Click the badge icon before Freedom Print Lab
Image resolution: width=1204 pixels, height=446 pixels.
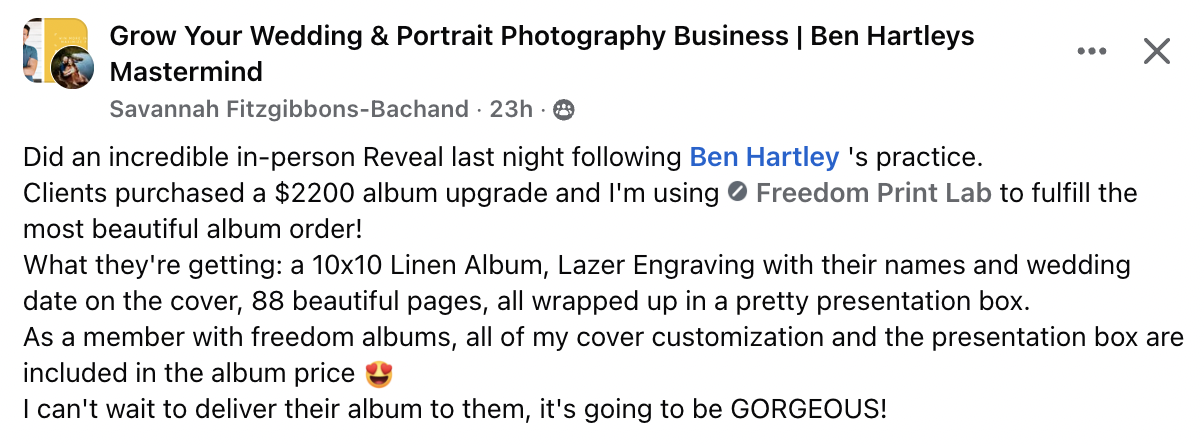click(x=738, y=193)
